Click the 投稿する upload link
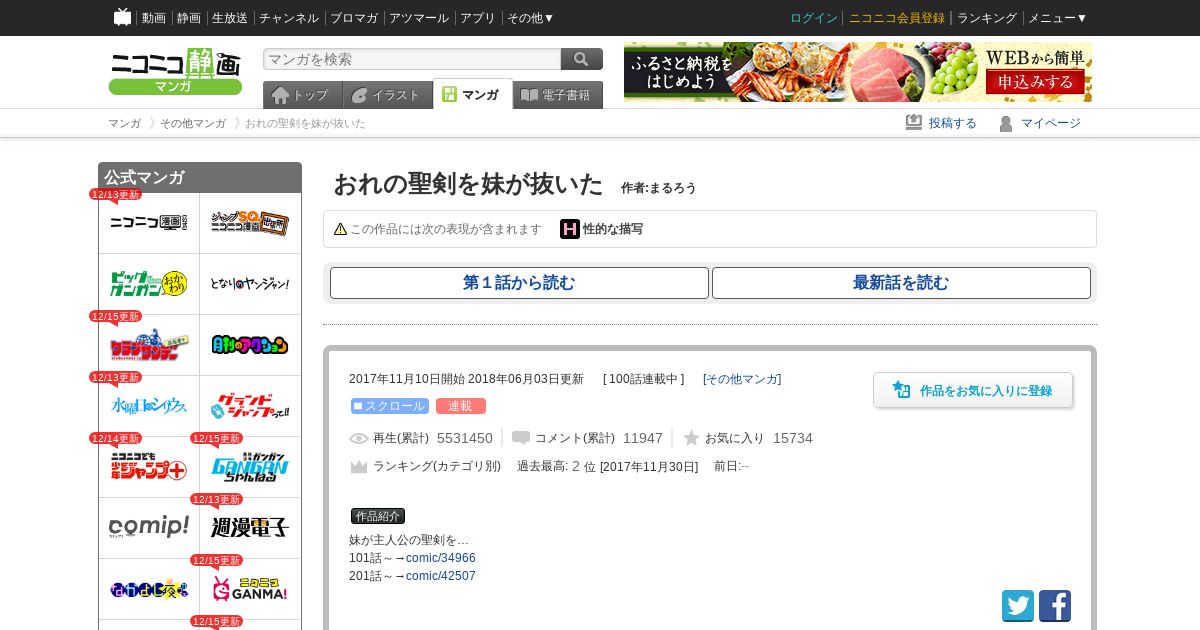The height and width of the screenshot is (630, 1200). [941, 123]
